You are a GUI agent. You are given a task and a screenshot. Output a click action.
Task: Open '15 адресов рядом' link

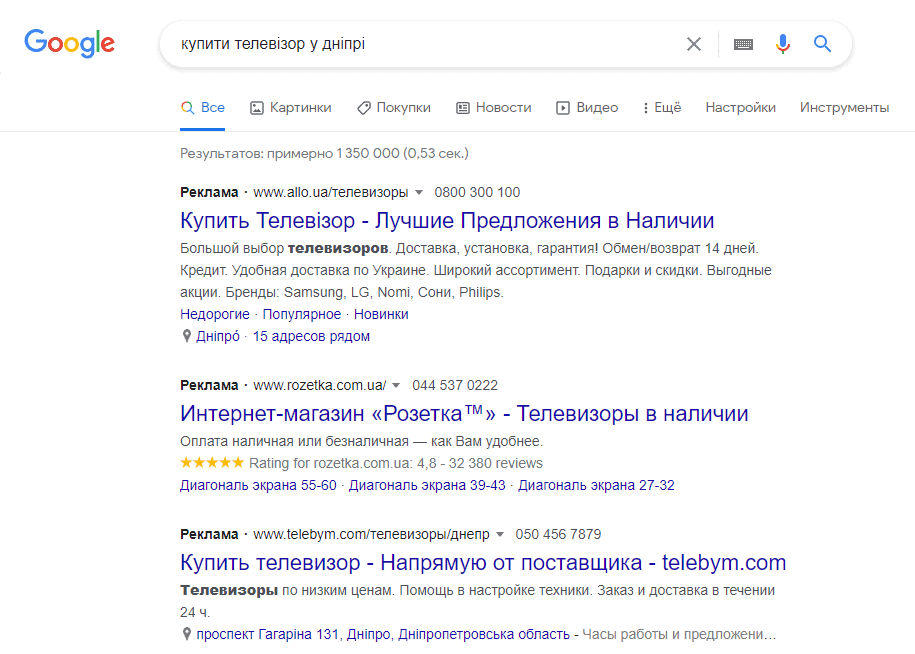tap(311, 337)
